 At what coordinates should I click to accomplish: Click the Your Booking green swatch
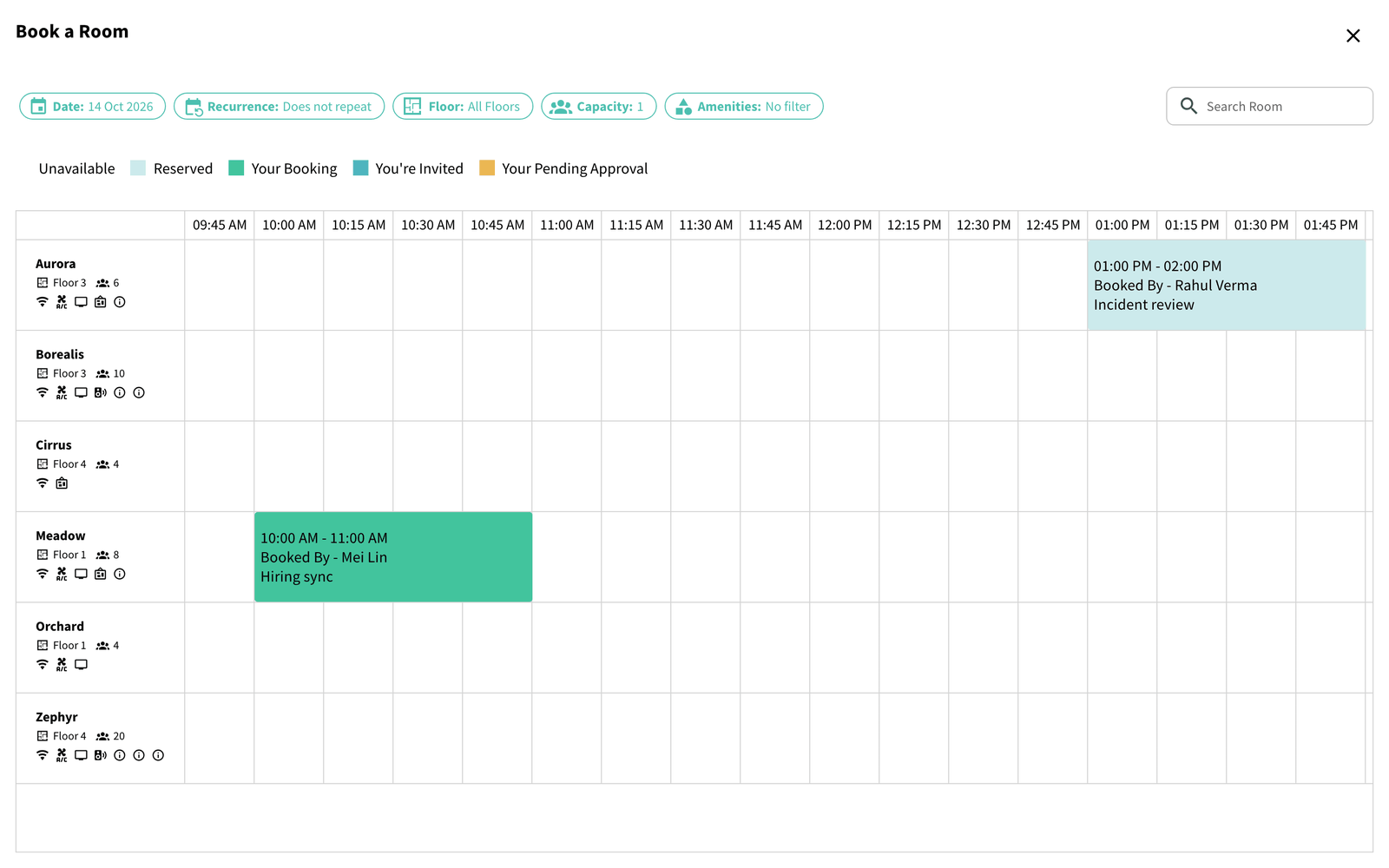click(236, 168)
